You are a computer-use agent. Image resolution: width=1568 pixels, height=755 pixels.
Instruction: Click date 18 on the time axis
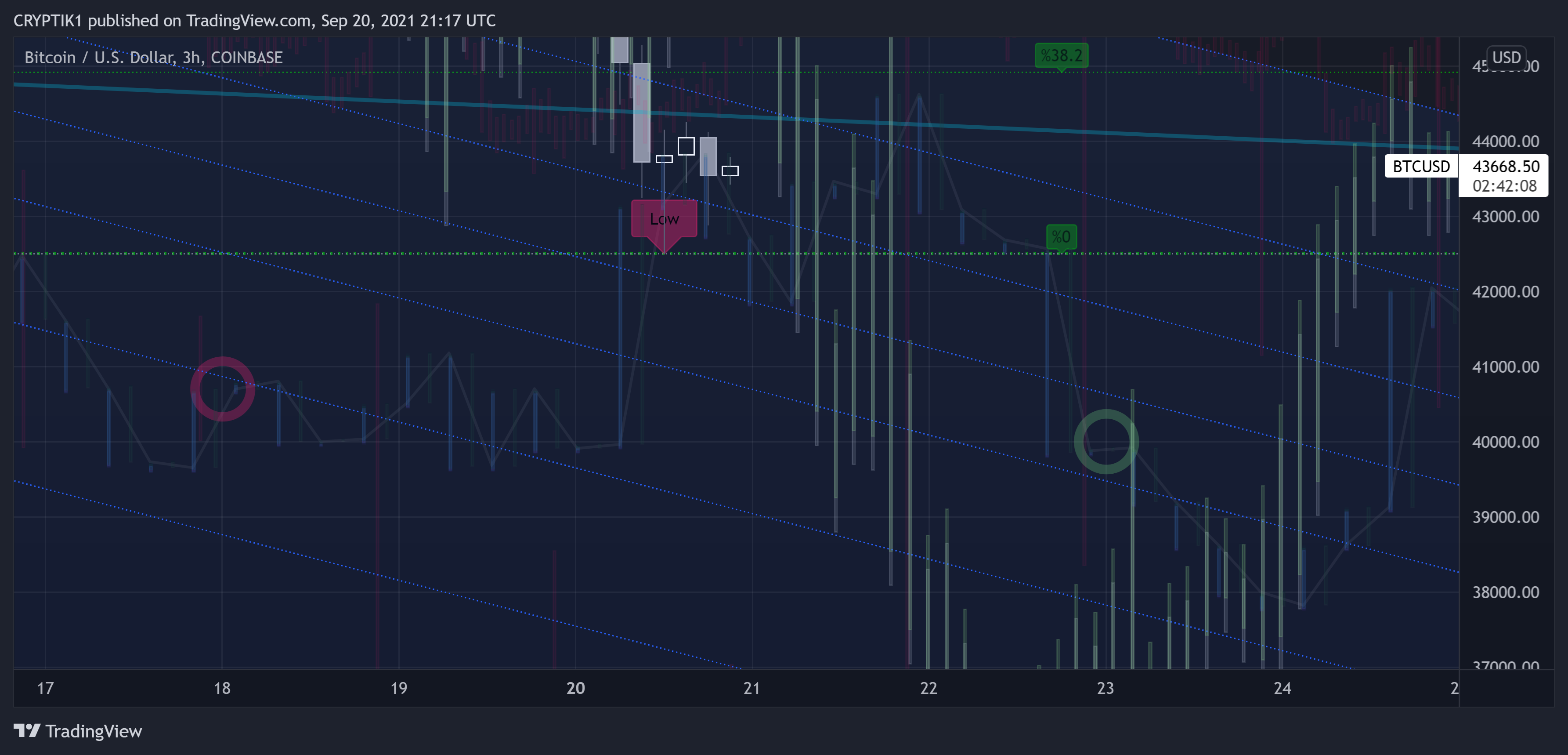click(222, 688)
